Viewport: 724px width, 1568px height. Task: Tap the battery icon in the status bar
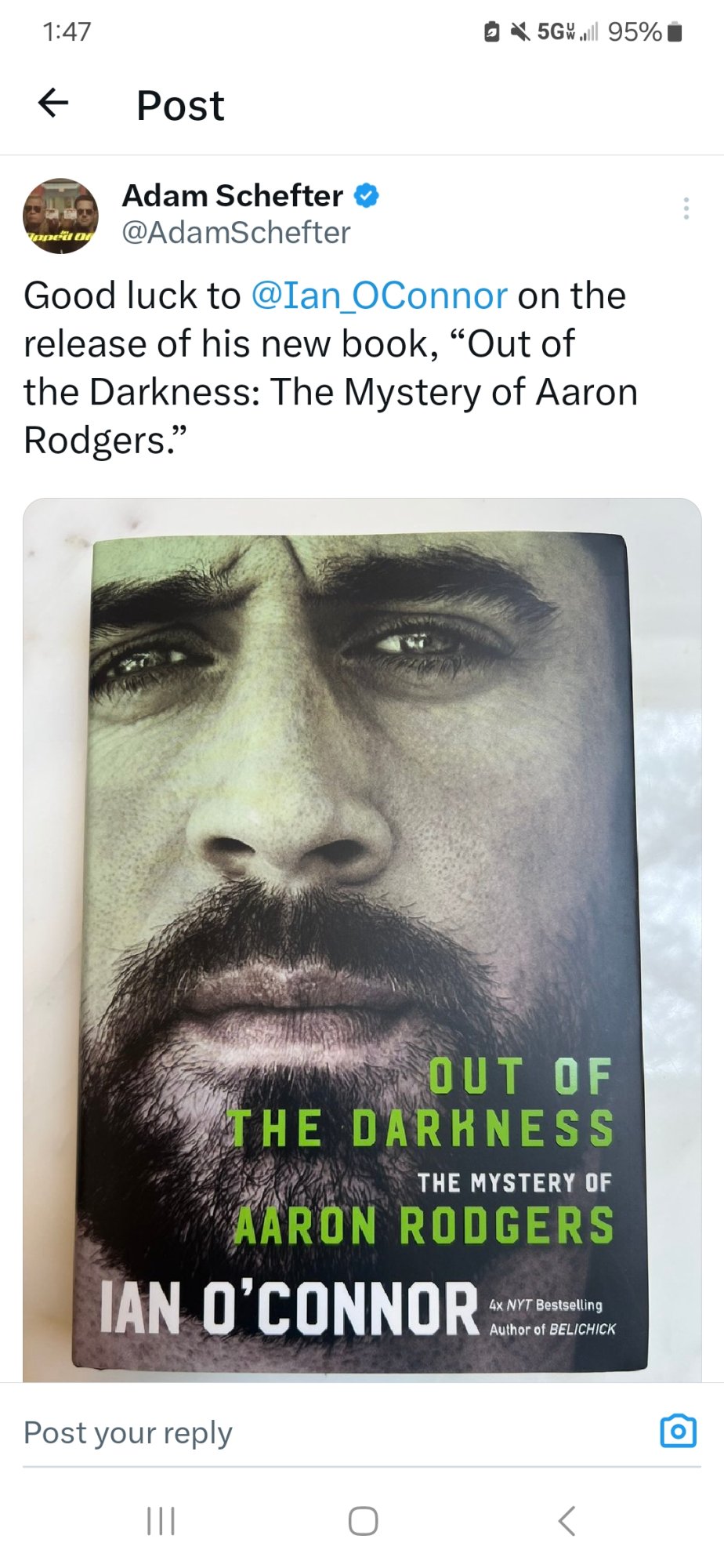click(675, 31)
